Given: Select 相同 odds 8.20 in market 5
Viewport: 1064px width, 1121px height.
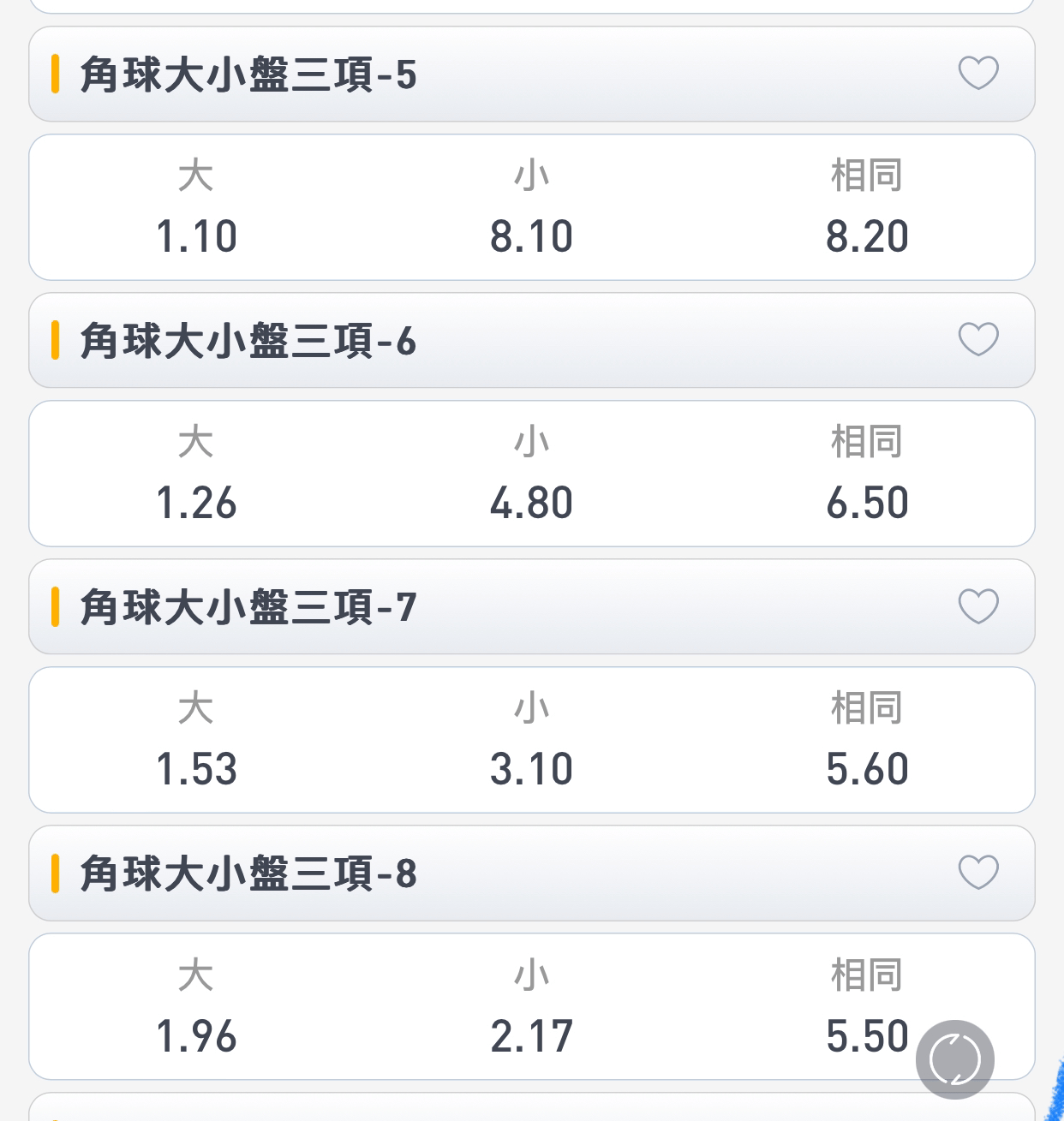Looking at the screenshot, I should (867, 207).
